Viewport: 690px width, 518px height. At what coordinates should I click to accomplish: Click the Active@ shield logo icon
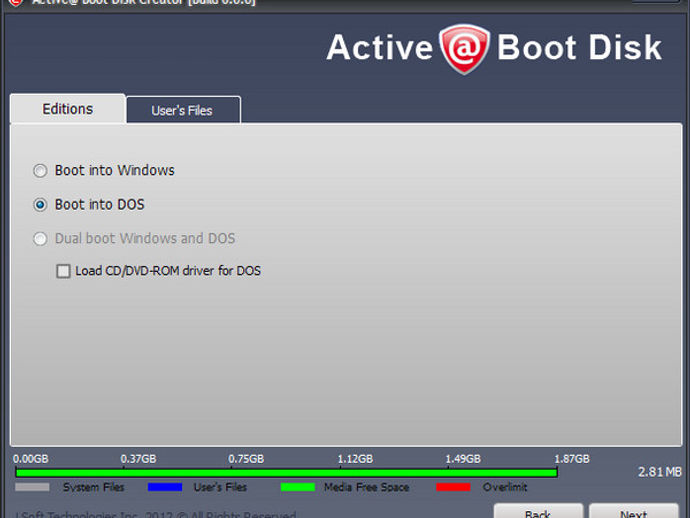[x=464, y=49]
